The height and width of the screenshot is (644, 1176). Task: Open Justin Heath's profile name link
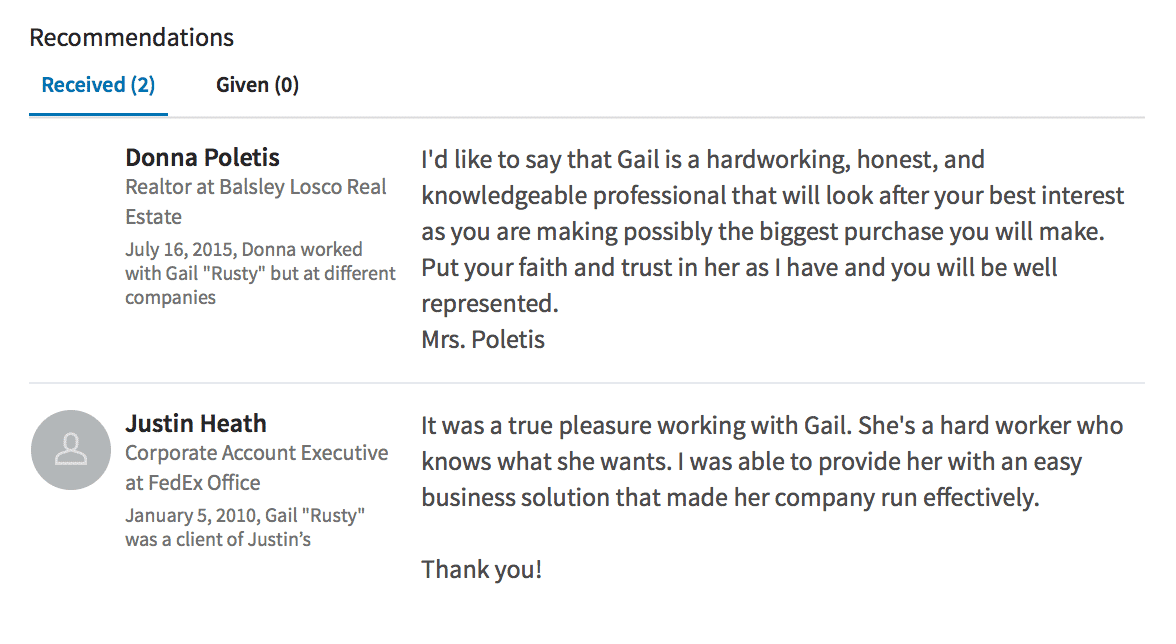pyautogui.click(x=195, y=423)
